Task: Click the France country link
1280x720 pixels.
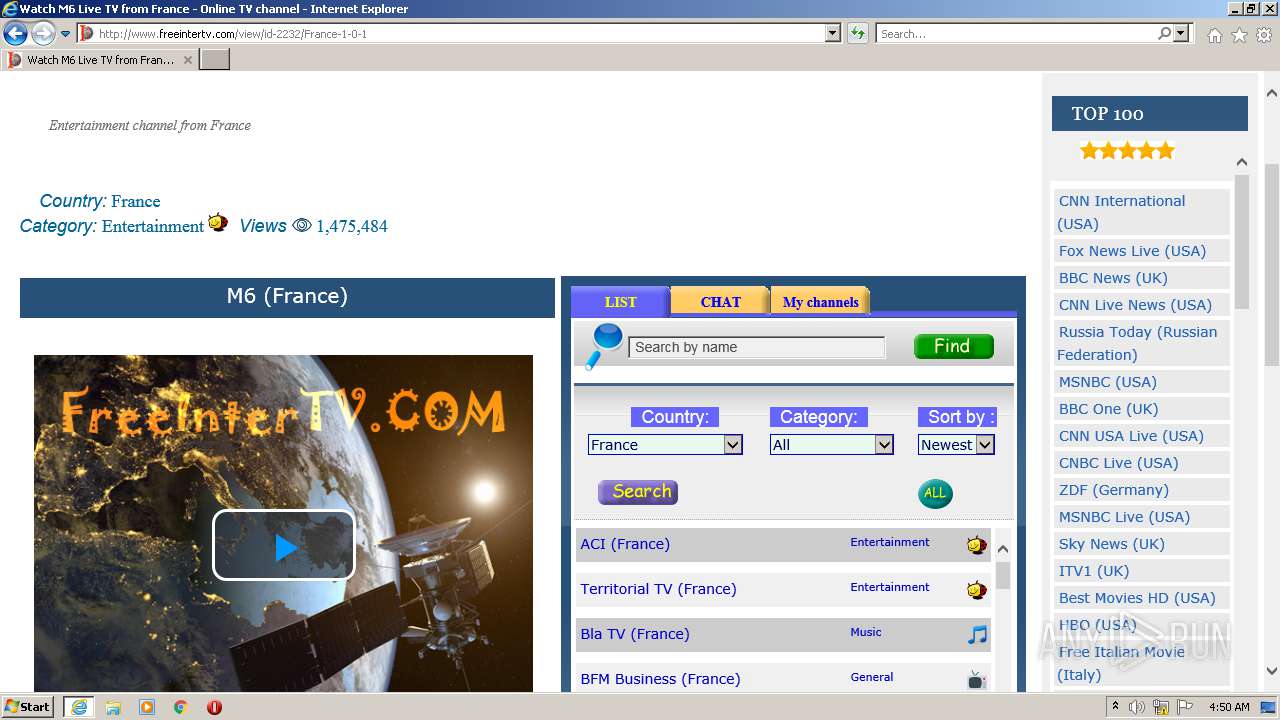Action: [135, 201]
